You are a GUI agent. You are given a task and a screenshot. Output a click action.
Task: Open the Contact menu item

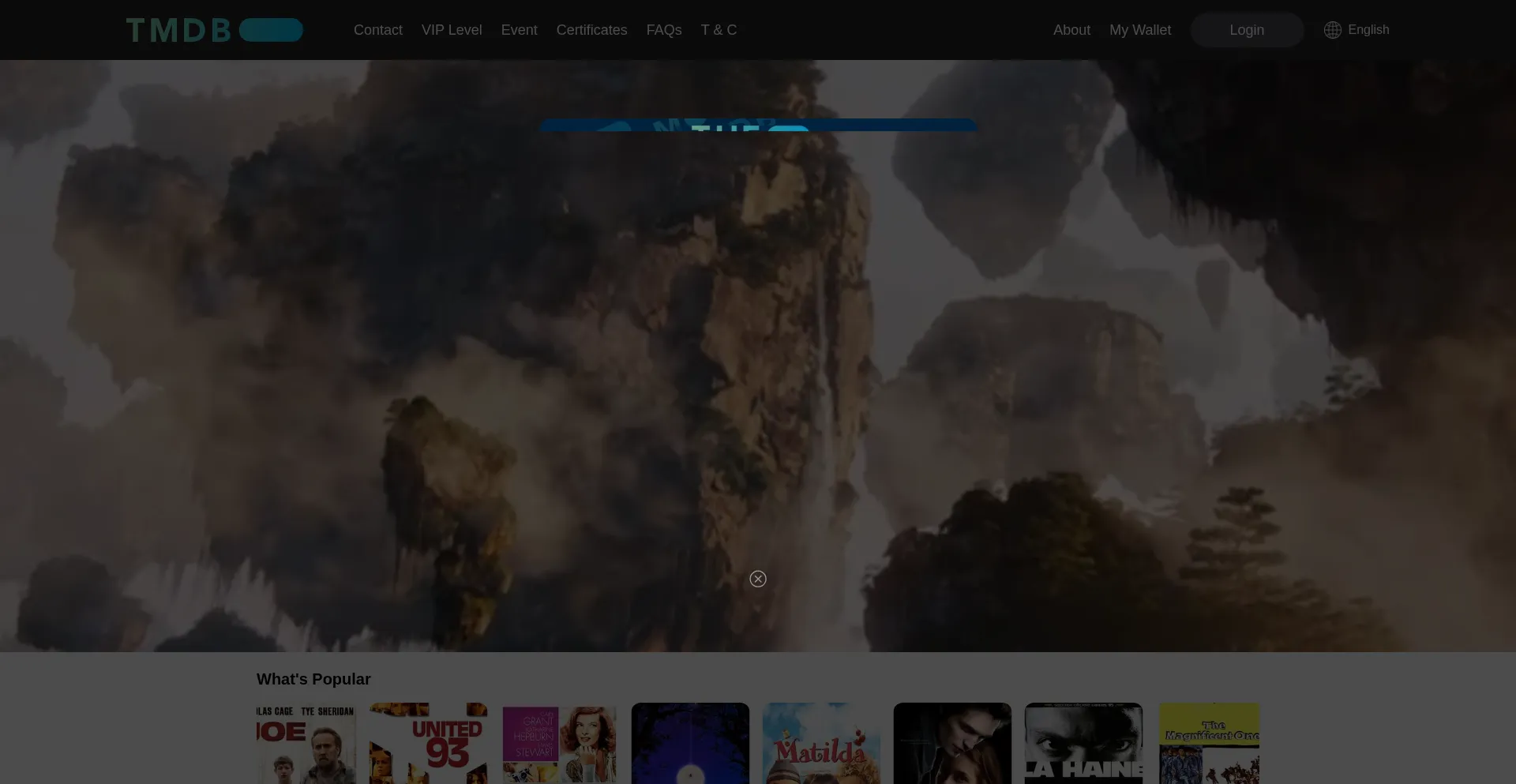[377, 30]
